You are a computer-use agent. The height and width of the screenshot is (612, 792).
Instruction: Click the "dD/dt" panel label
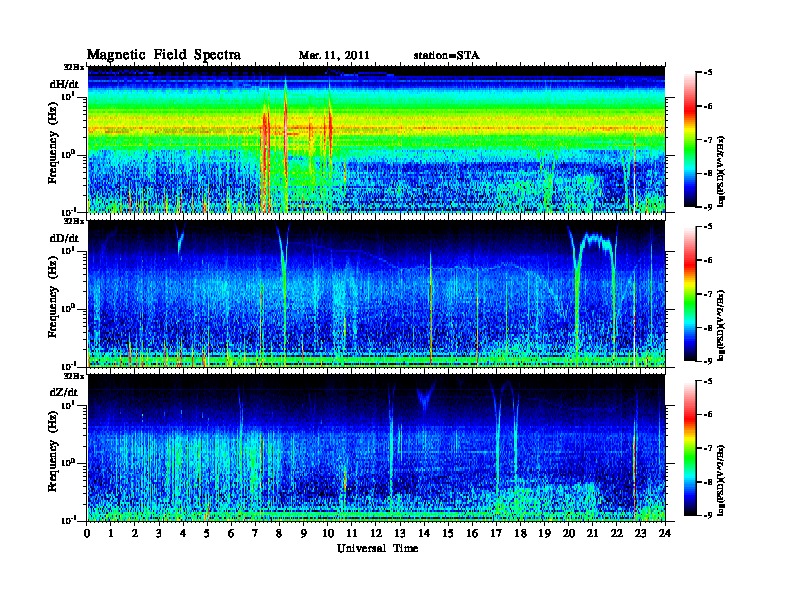[x=64, y=238]
